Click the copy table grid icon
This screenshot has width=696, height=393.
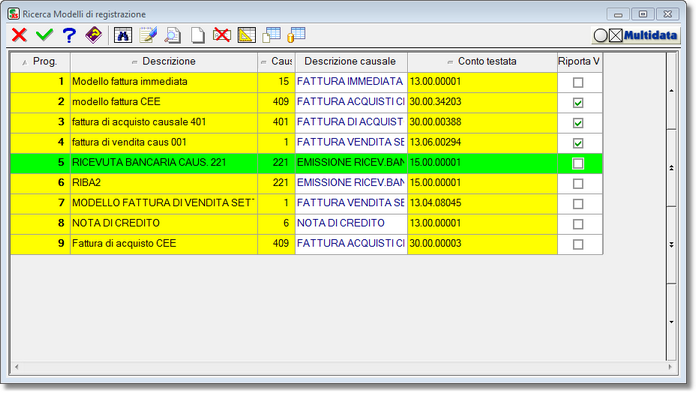click(x=271, y=35)
